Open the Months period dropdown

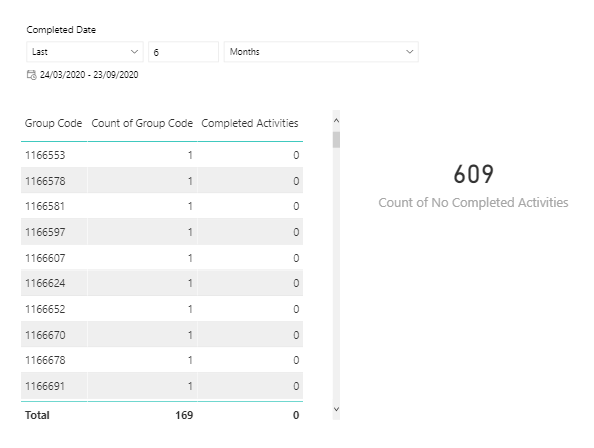pyautogui.click(x=321, y=52)
